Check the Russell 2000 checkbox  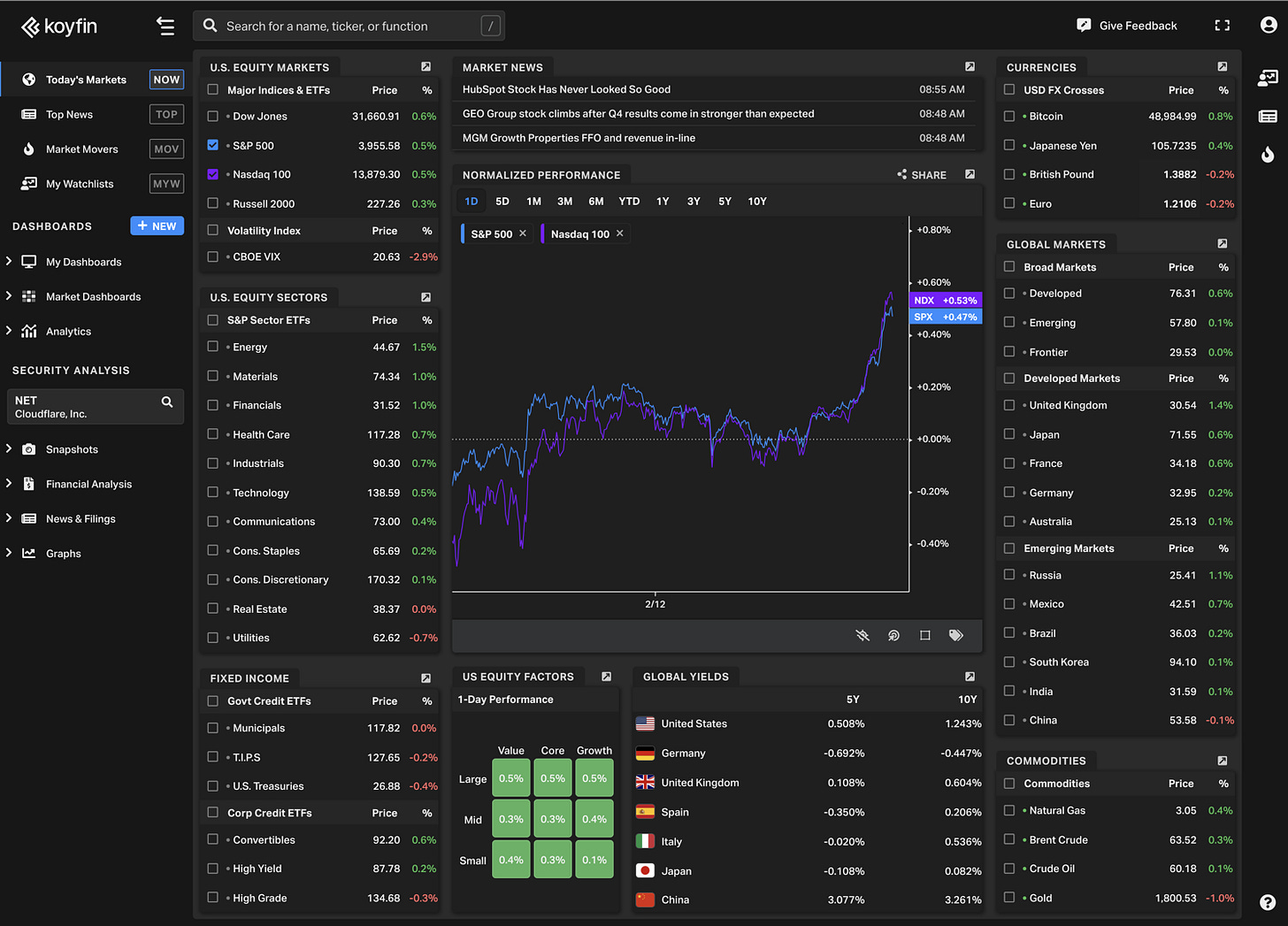212,203
